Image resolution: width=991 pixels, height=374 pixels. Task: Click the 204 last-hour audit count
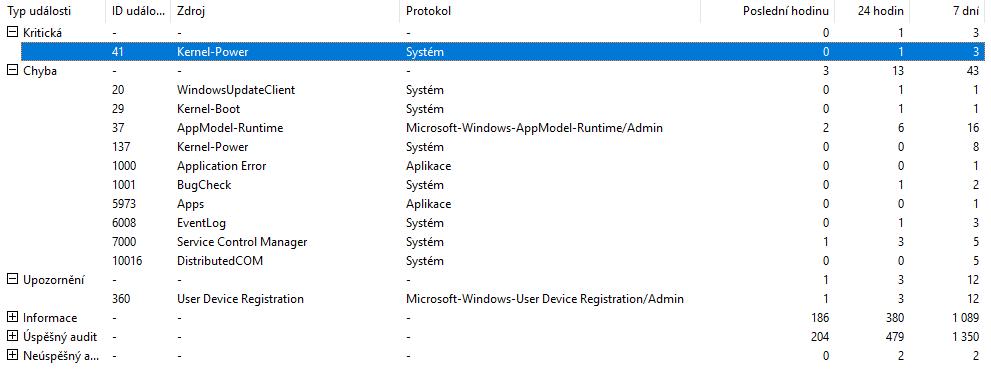(x=820, y=336)
